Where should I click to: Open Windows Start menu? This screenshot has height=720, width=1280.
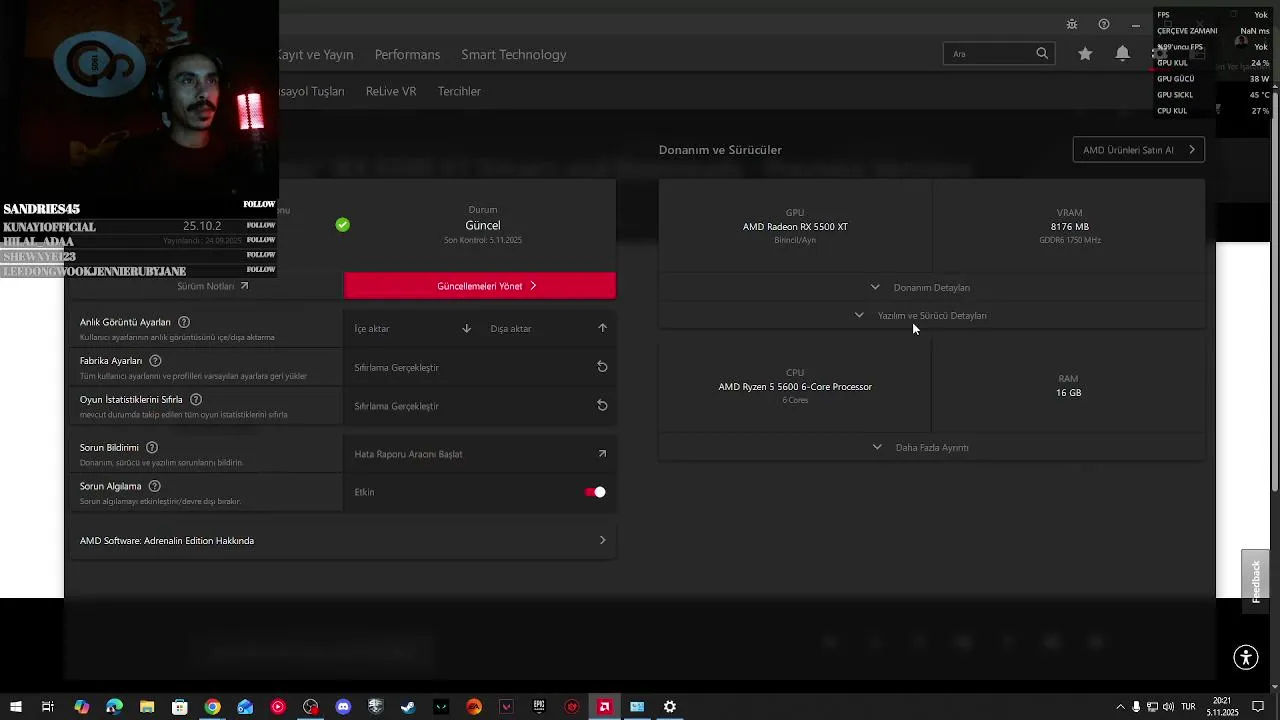pos(15,707)
